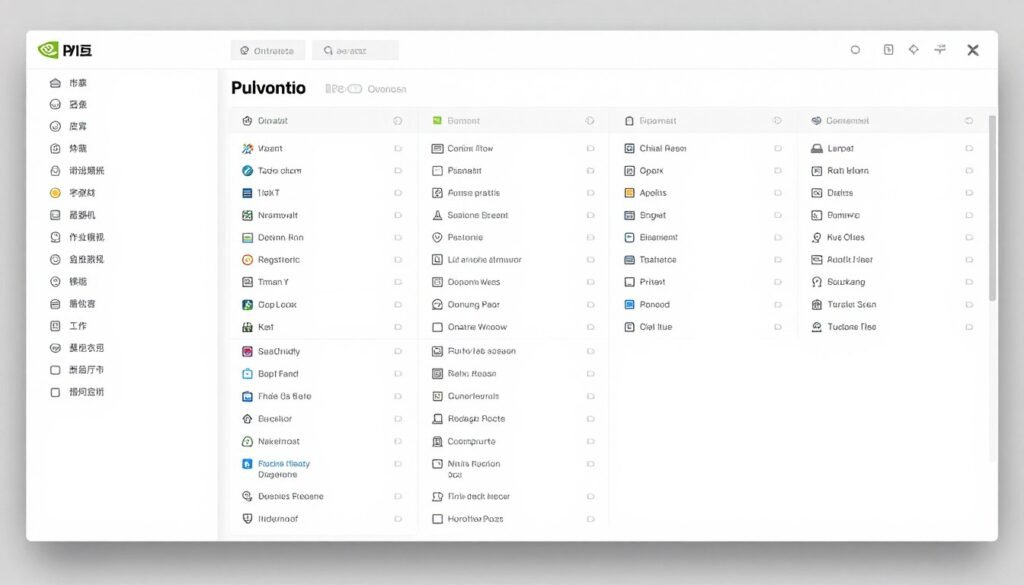Click inside the top search input field
Screen dimensions: 1024x585
[355, 49]
